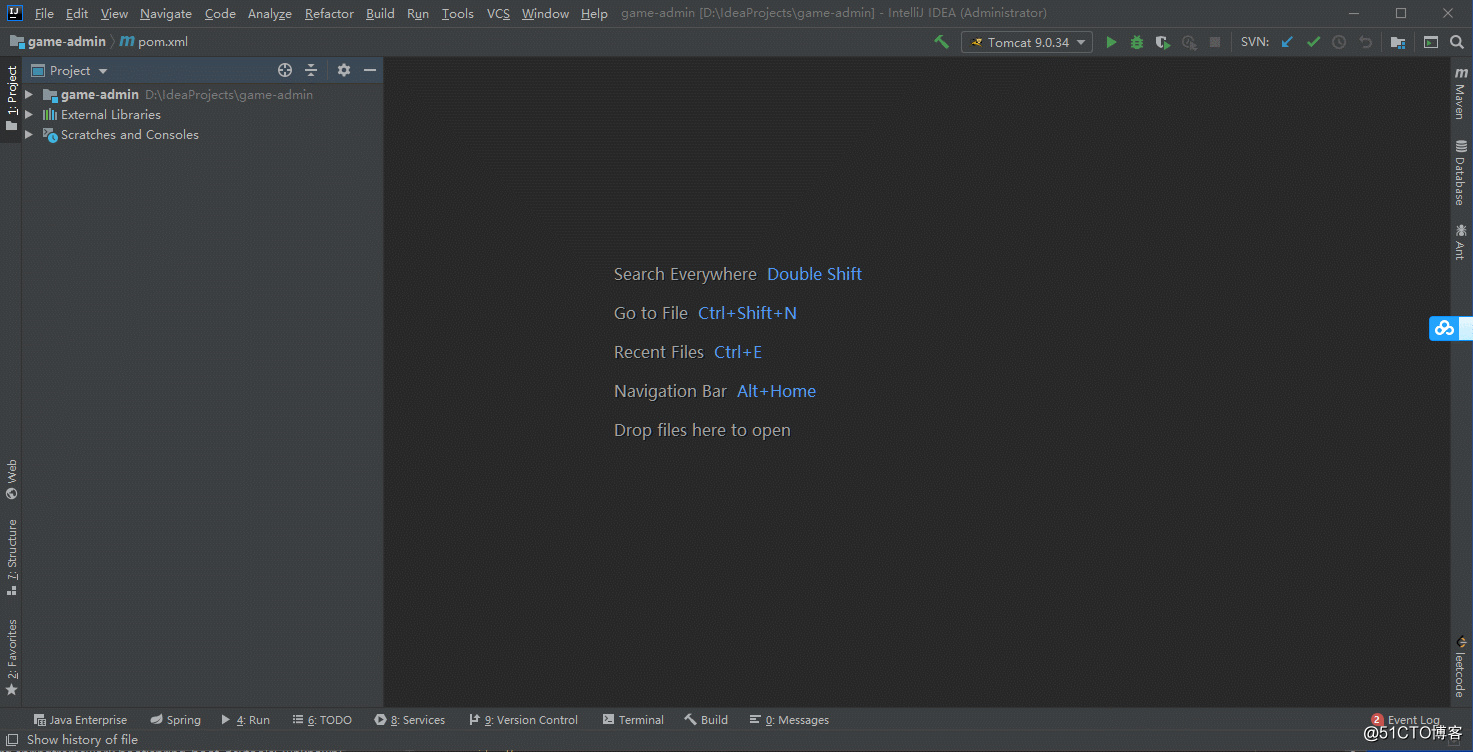
Task: Open the Analyze menu
Action: click(x=270, y=13)
